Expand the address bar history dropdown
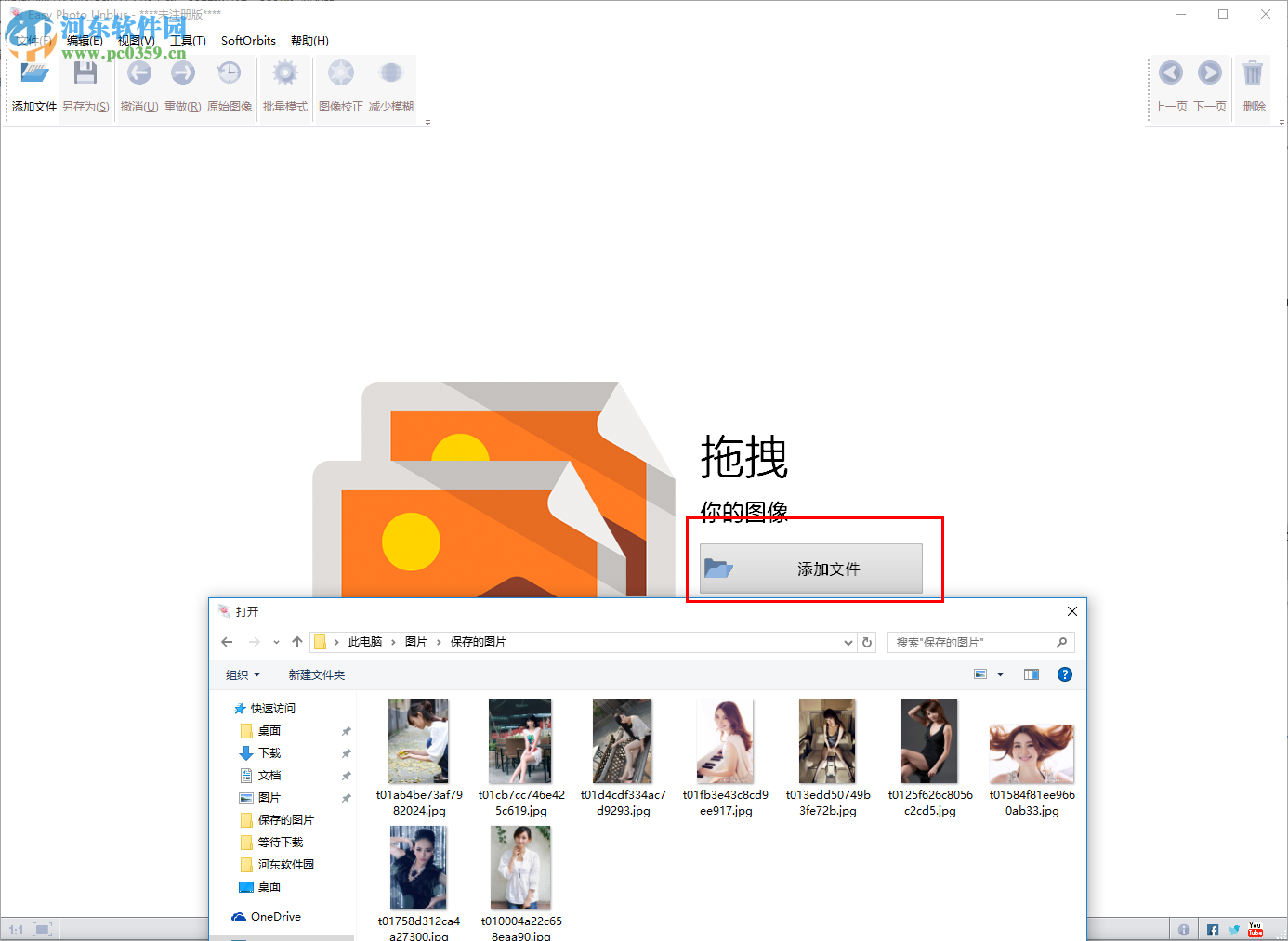The width and height of the screenshot is (1288, 941). coord(847,642)
